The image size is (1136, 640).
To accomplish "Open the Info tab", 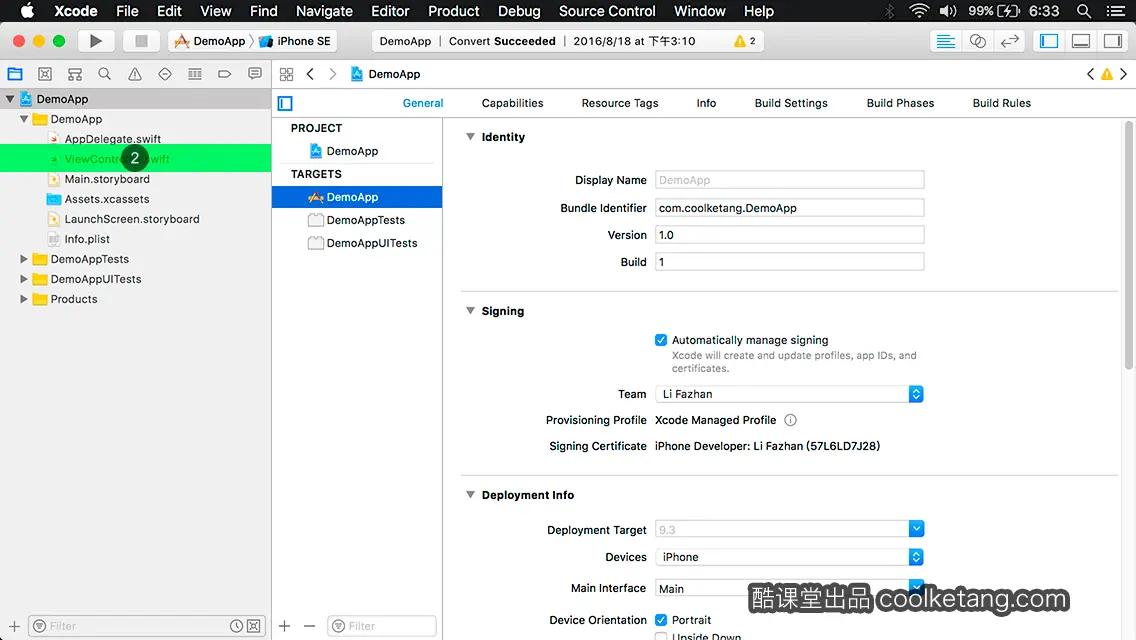I will 706,103.
